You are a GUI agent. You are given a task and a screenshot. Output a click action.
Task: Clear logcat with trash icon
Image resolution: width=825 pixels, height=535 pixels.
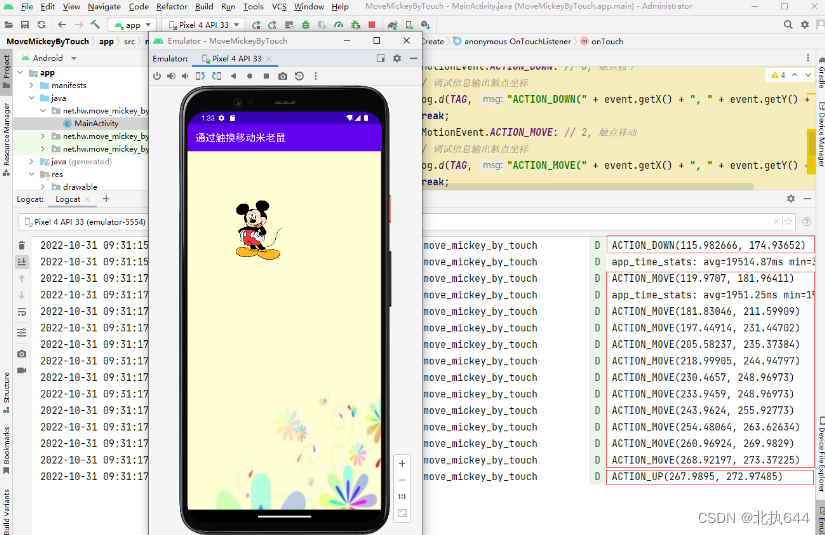click(x=22, y=245)
